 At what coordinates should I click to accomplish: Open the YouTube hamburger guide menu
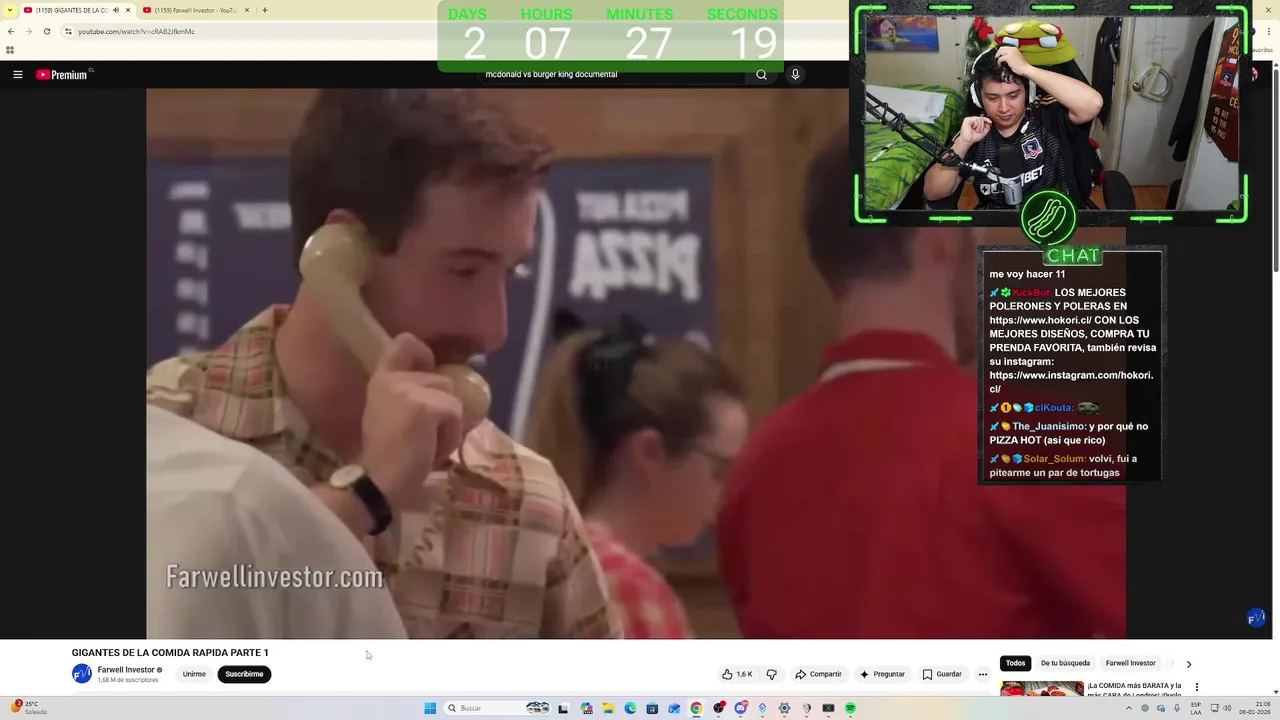point(17,75)
